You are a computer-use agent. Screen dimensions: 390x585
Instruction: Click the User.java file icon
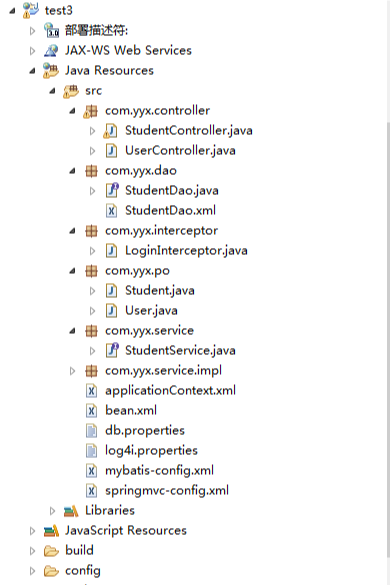point(111,310)
